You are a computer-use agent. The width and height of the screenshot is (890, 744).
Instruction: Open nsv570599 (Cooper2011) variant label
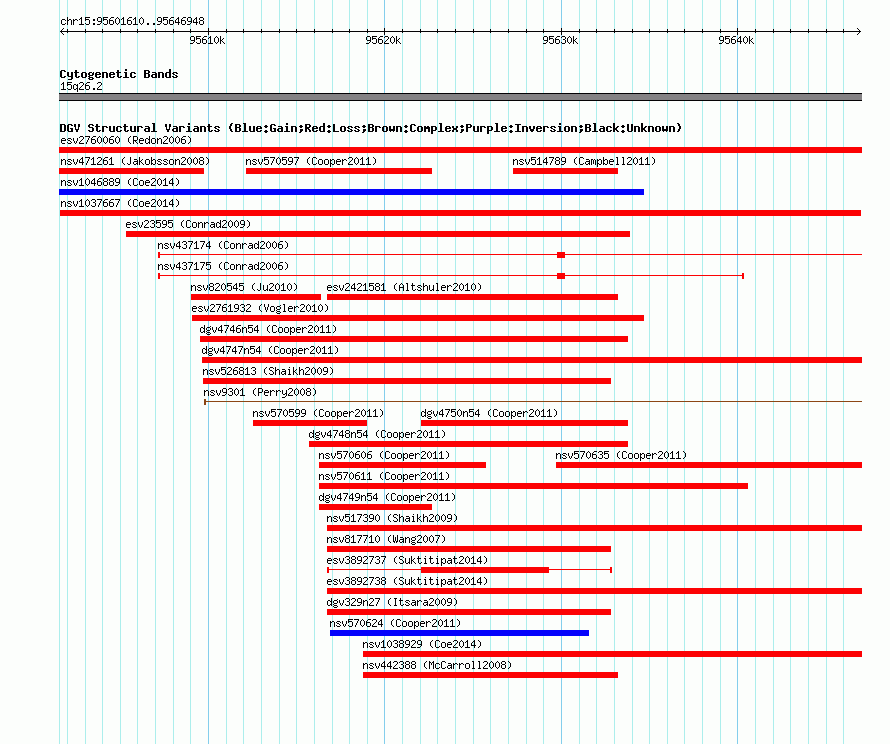click(318, 413)
